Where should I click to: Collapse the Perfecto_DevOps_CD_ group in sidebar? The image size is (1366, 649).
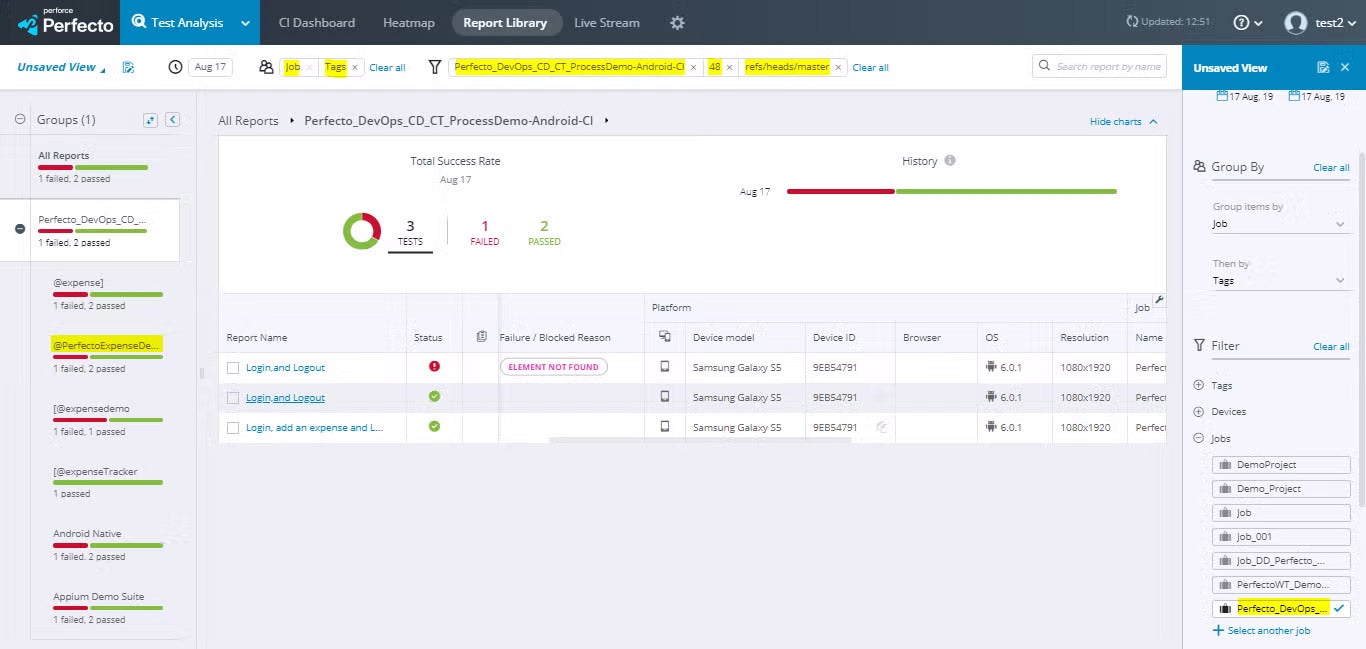(x=20, y=229)
